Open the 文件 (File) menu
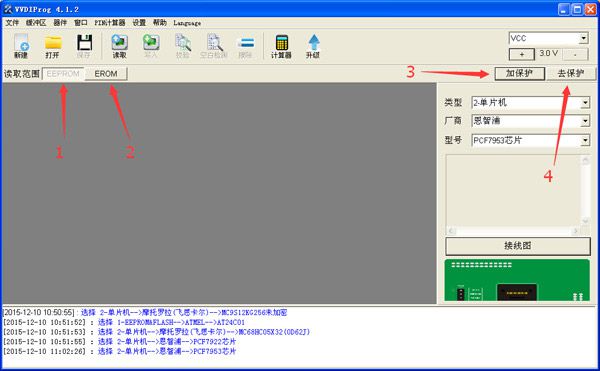Viewport: 600px width, 371px height. 12,23
